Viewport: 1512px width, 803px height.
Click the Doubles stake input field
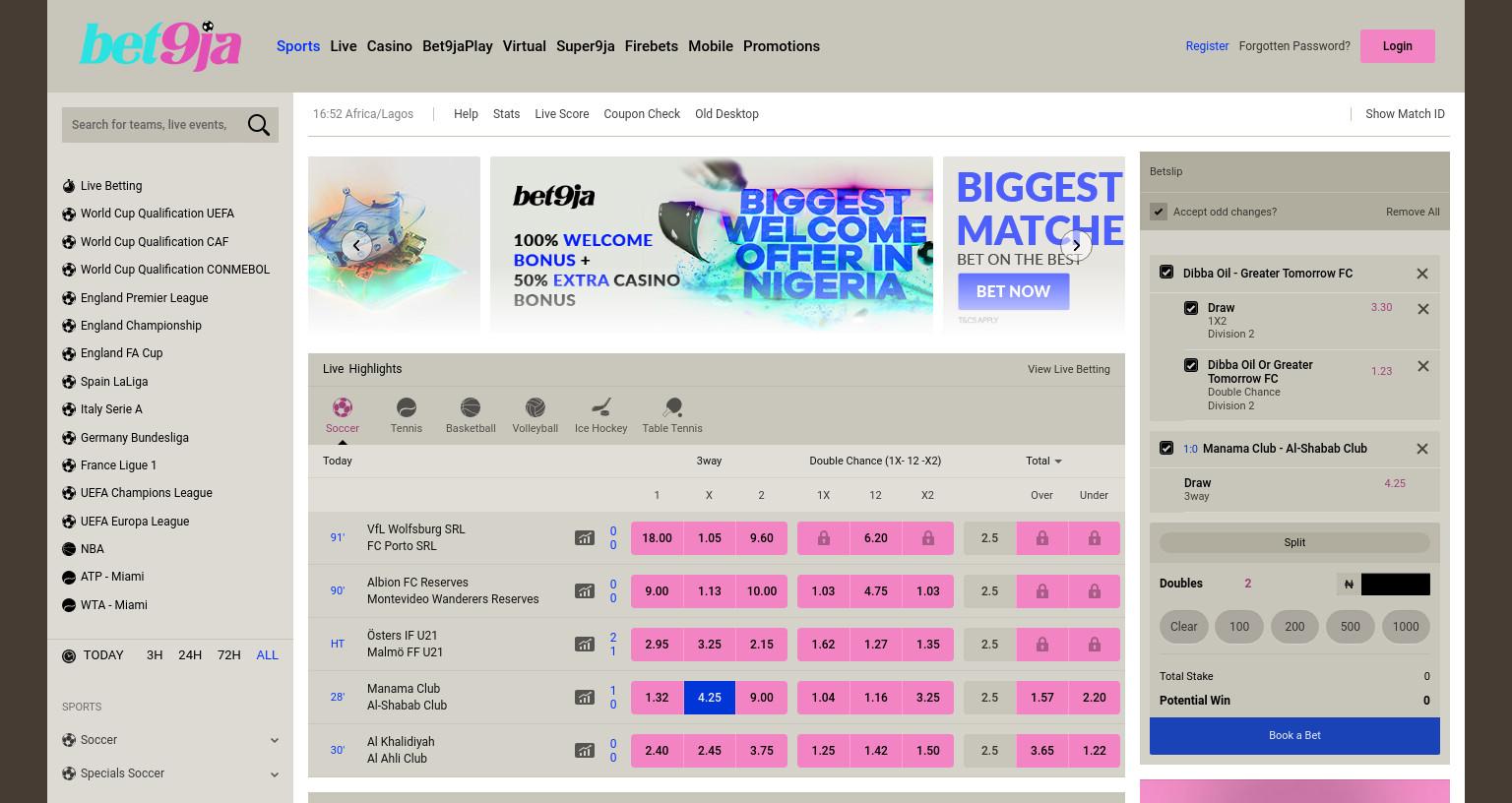coord(1395,584)
